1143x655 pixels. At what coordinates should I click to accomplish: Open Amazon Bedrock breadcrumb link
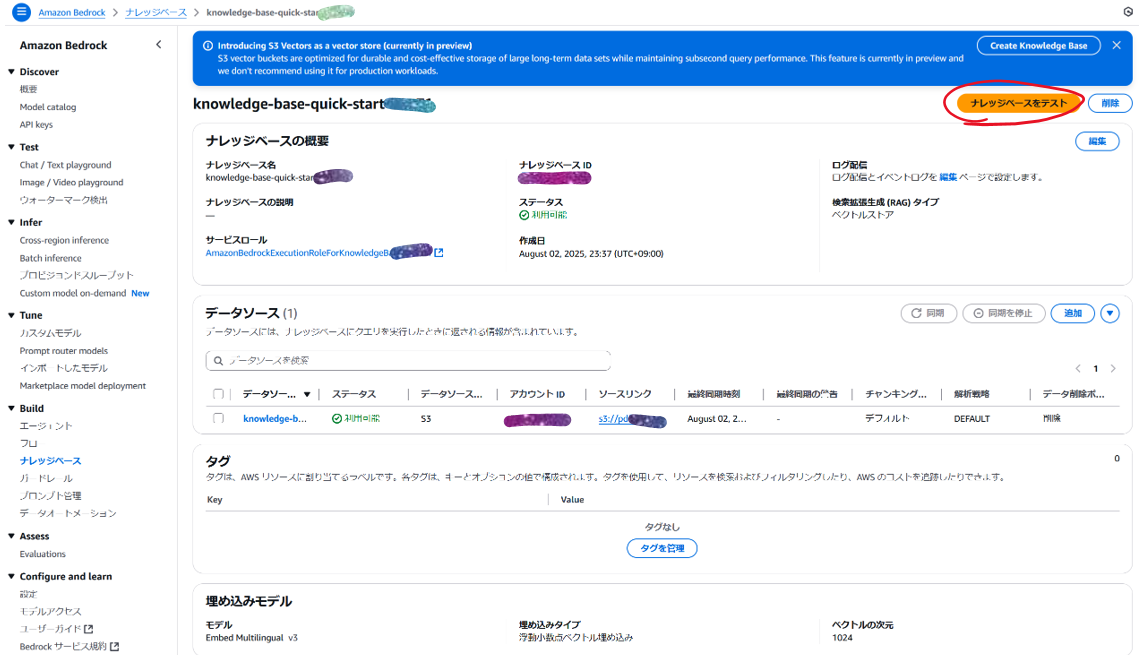tap(71, 12)
